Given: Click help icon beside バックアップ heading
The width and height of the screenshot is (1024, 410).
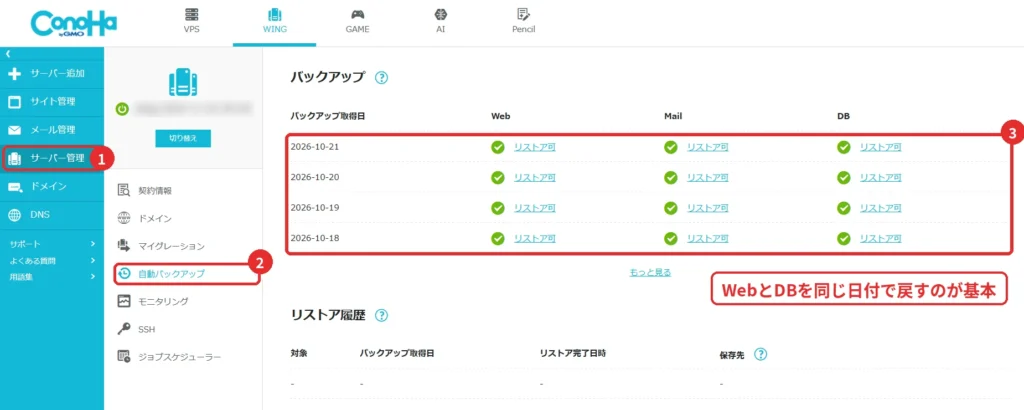Looking at the screenshot, I should [x=381, y=78].
